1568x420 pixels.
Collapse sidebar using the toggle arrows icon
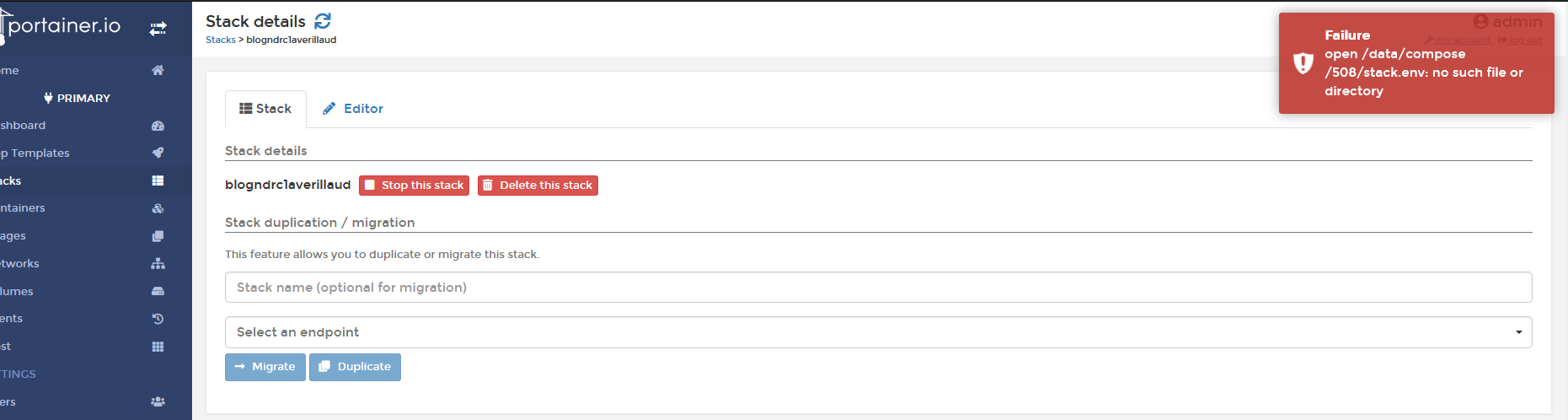(x=158, y=29)
